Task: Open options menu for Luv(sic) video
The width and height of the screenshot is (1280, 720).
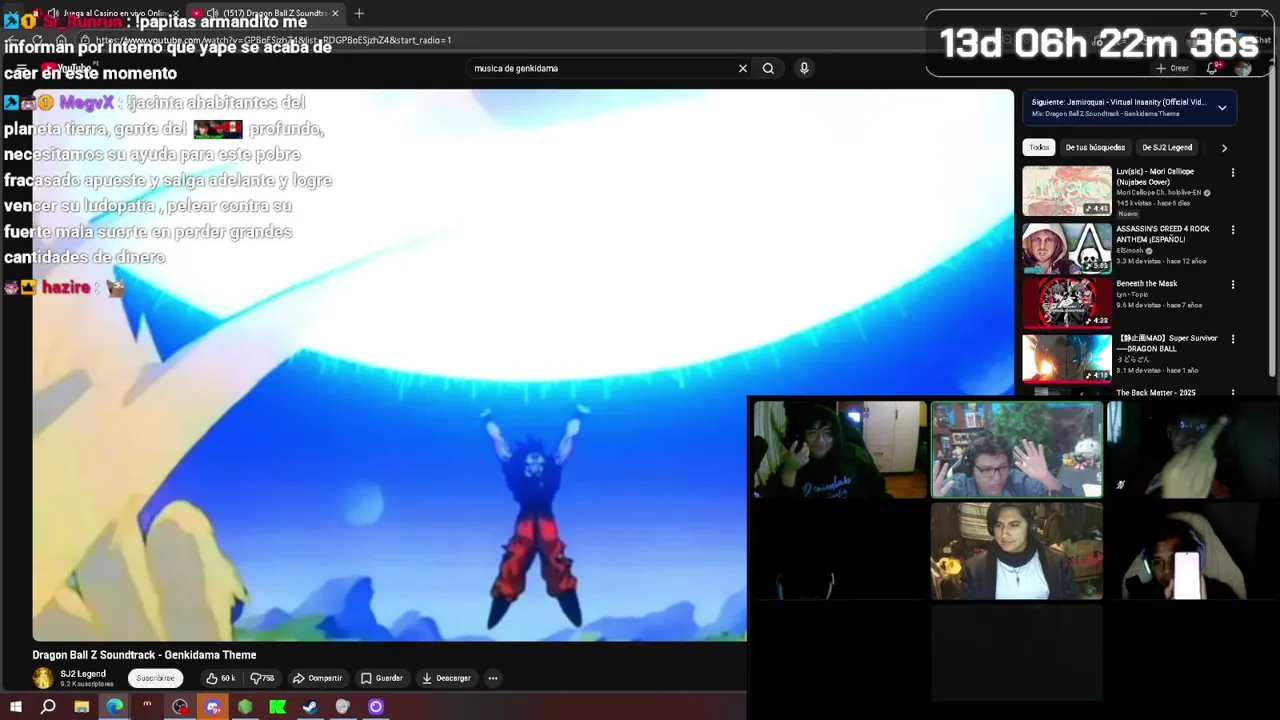Action: pos(1232,173)
